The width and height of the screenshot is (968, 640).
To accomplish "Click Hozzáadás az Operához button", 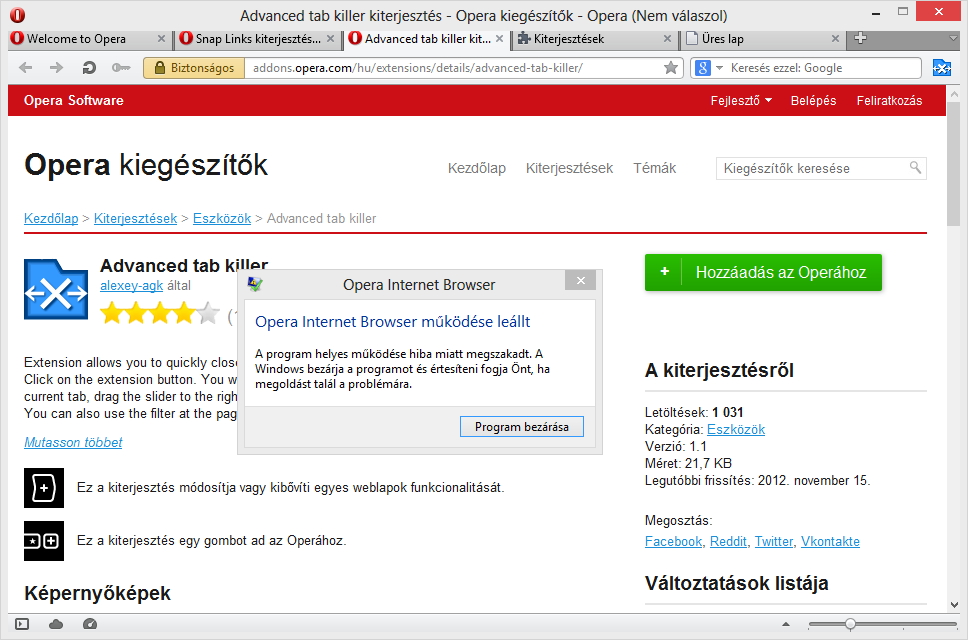I will pos(763,272).
